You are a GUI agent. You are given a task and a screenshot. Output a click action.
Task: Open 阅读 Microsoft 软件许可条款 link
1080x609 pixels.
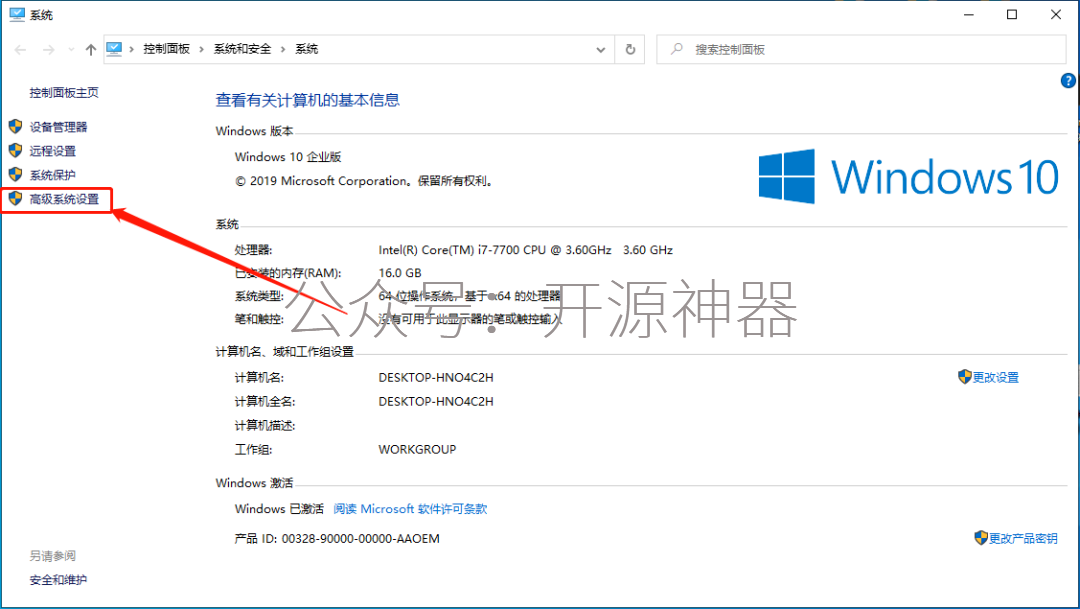[410, 509]
